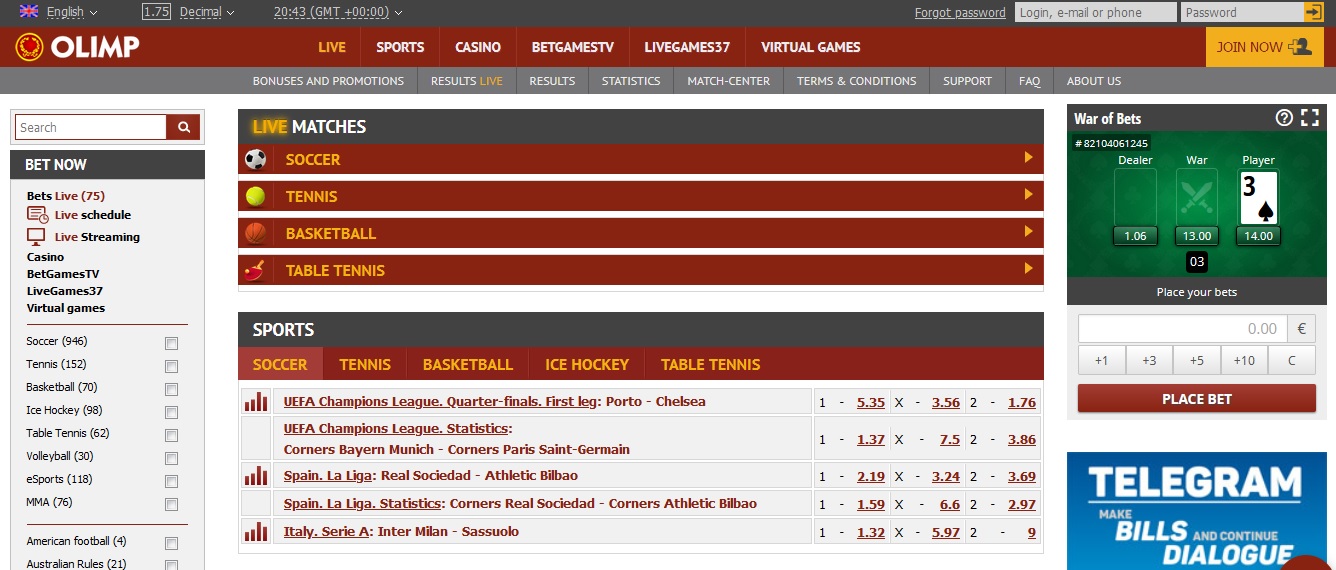Click the sidebar Search field
Viewport: 1336px width, 570px height.
click(91, 127)
